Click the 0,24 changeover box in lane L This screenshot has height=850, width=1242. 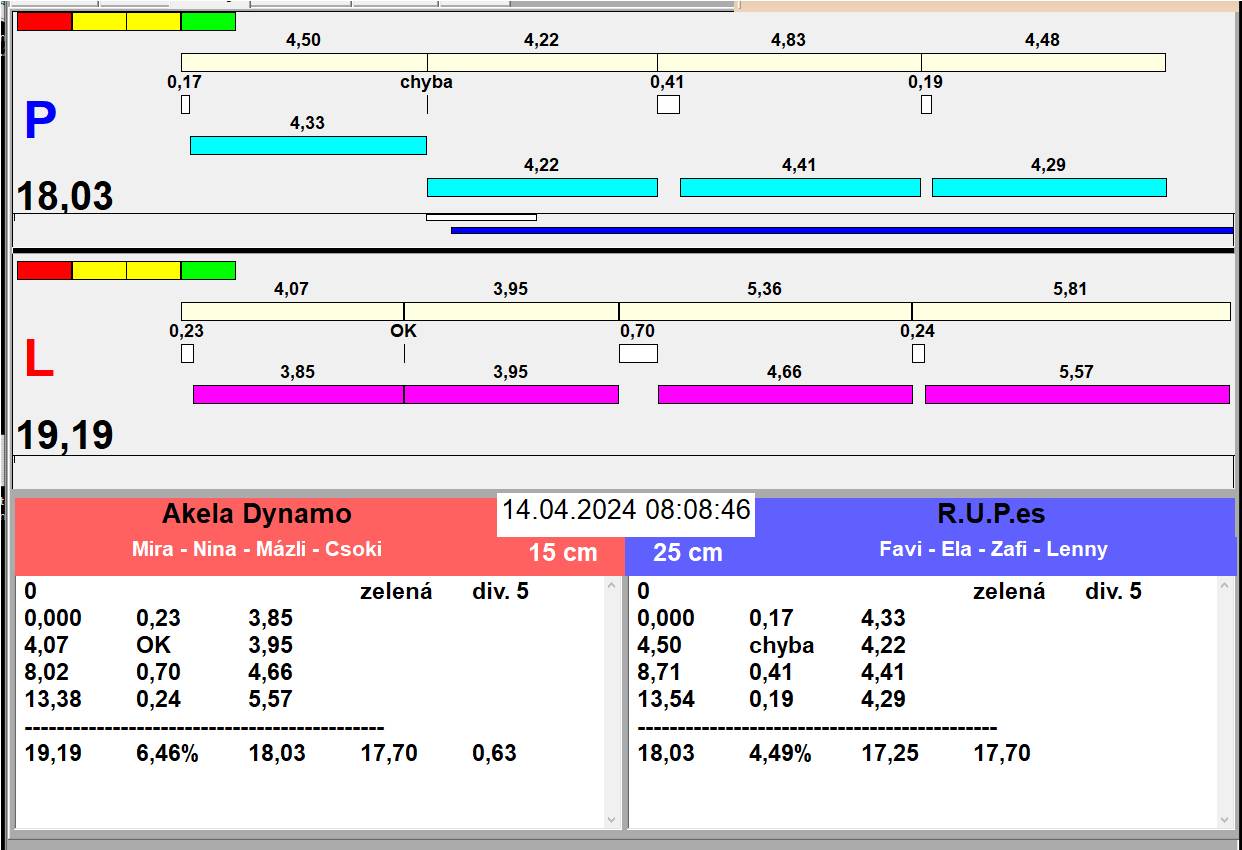pyautogui.click(x=918, y=353)
